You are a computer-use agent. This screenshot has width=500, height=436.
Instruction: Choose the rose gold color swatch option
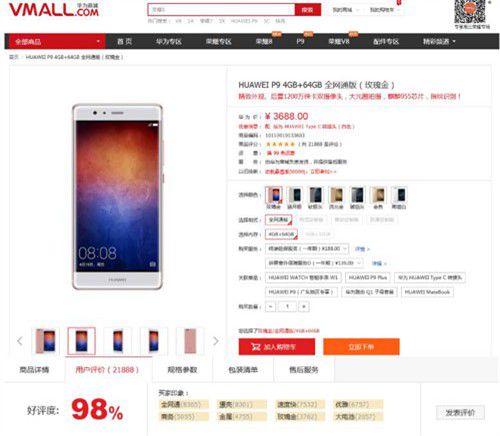click(274, 195)
